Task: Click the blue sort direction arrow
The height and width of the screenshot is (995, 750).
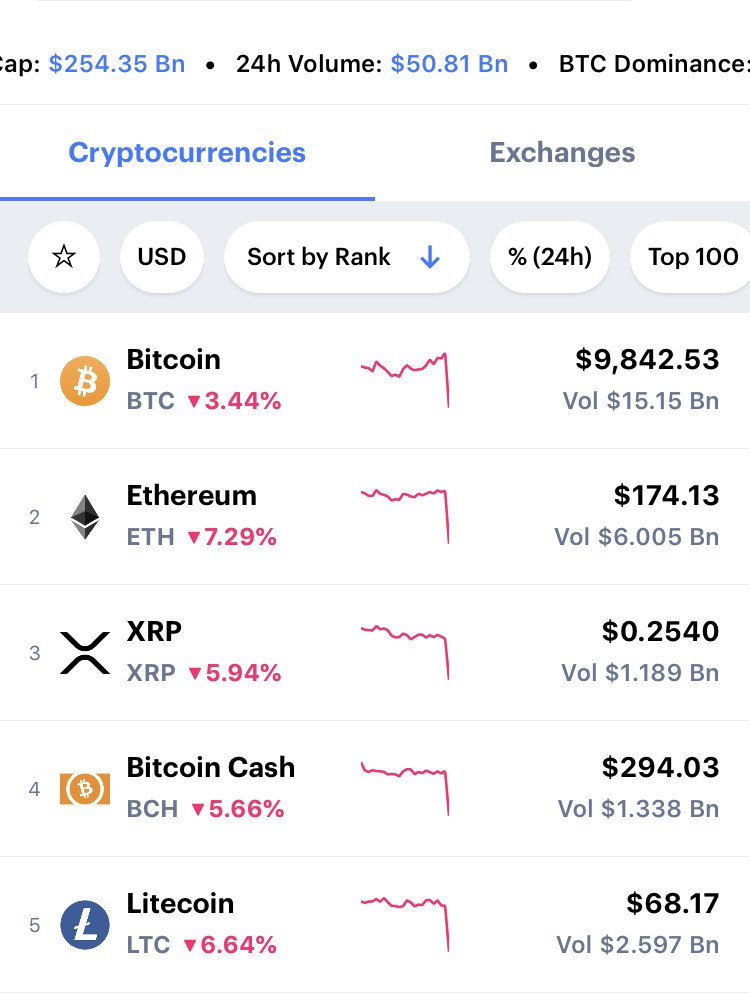Action: (430, 258)
